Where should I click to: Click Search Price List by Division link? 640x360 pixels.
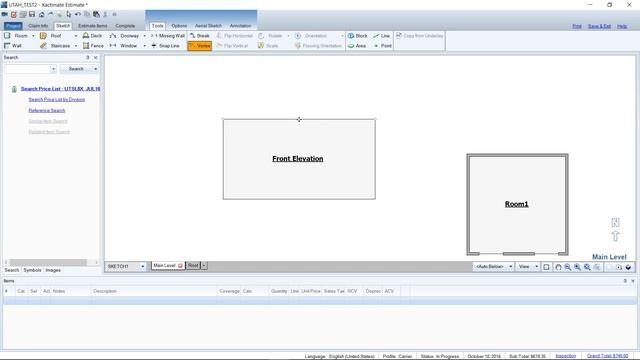57,100
